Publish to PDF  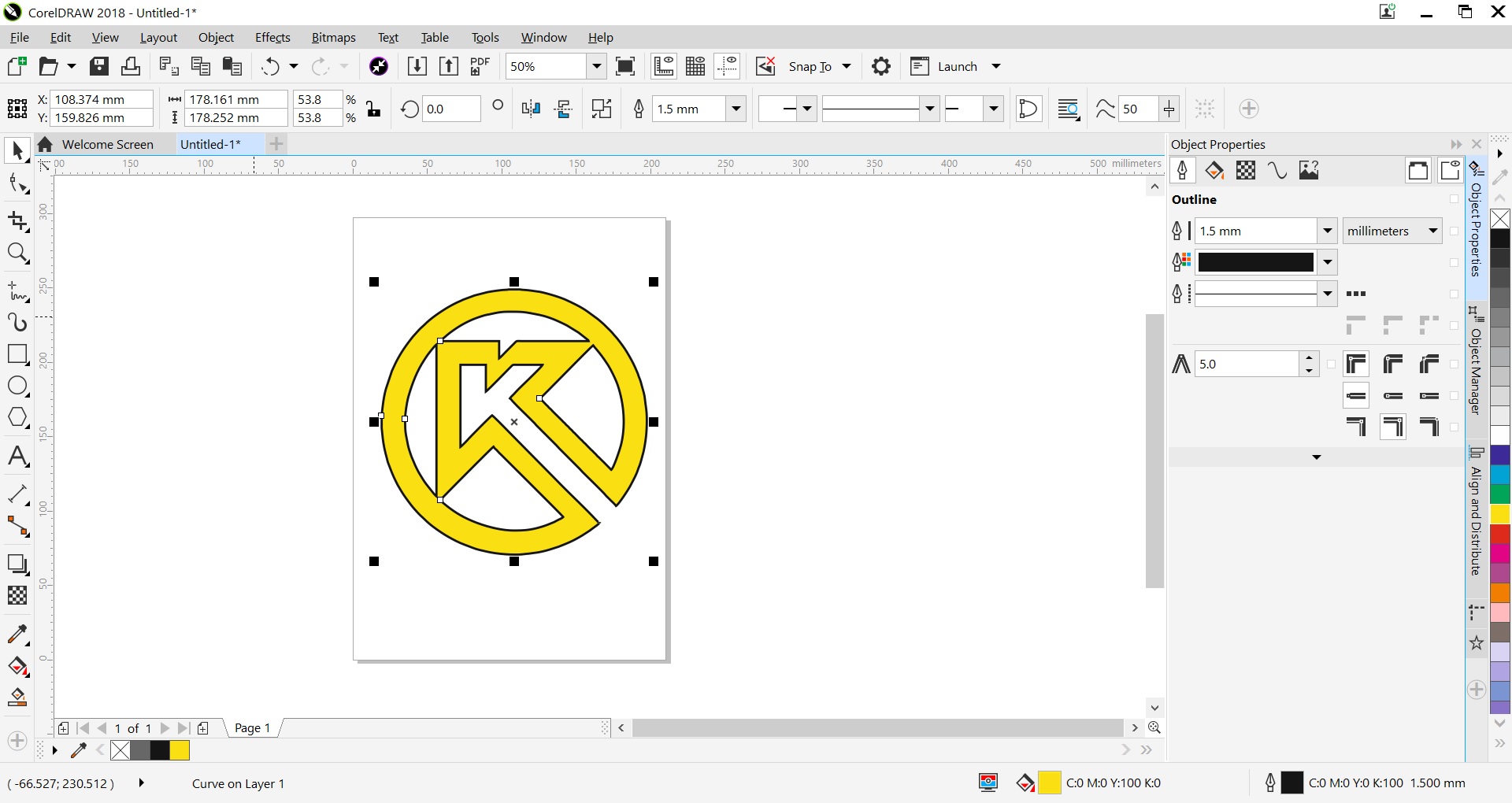(480, 66)
